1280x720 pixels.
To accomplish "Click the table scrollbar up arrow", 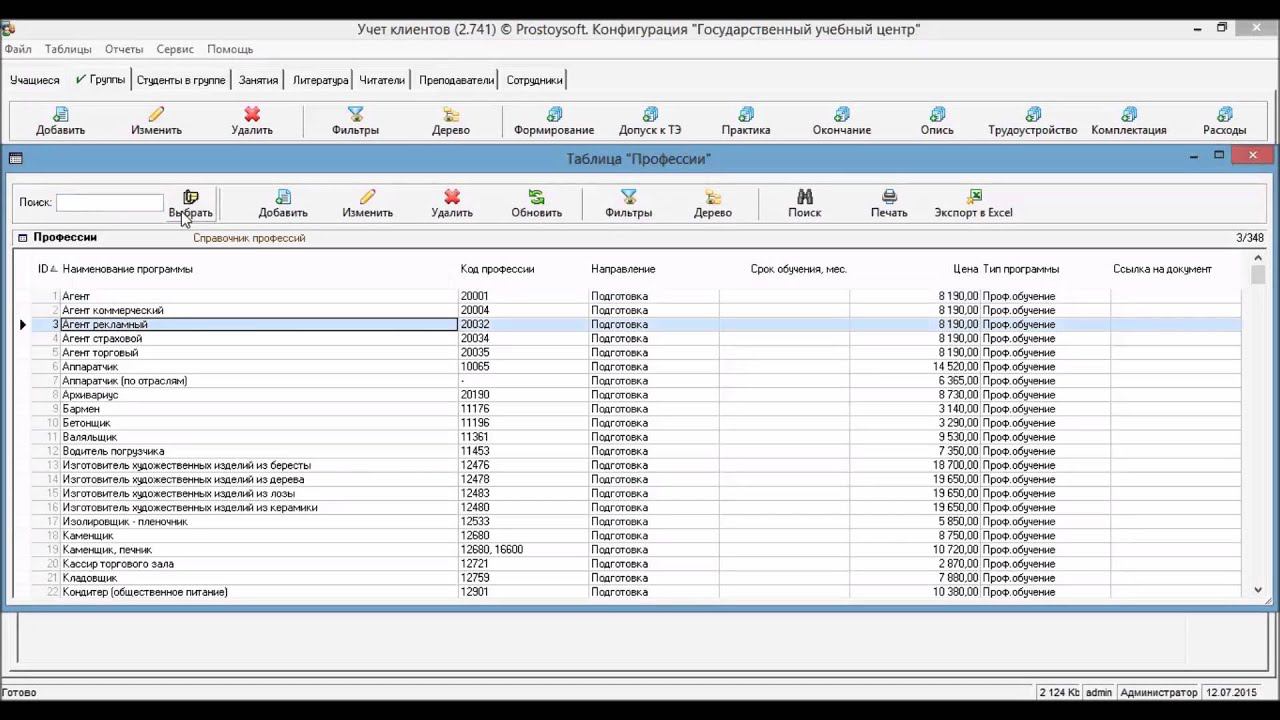I will click(1258, 259).
